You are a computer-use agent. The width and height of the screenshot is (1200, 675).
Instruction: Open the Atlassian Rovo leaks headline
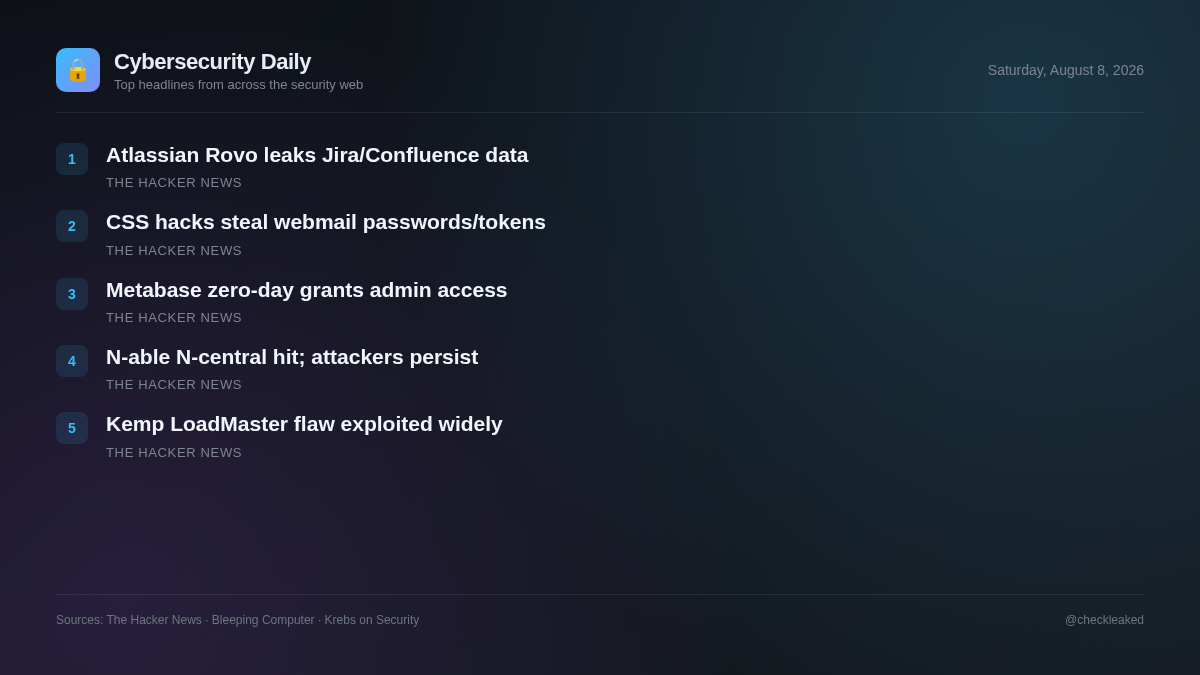317,155
